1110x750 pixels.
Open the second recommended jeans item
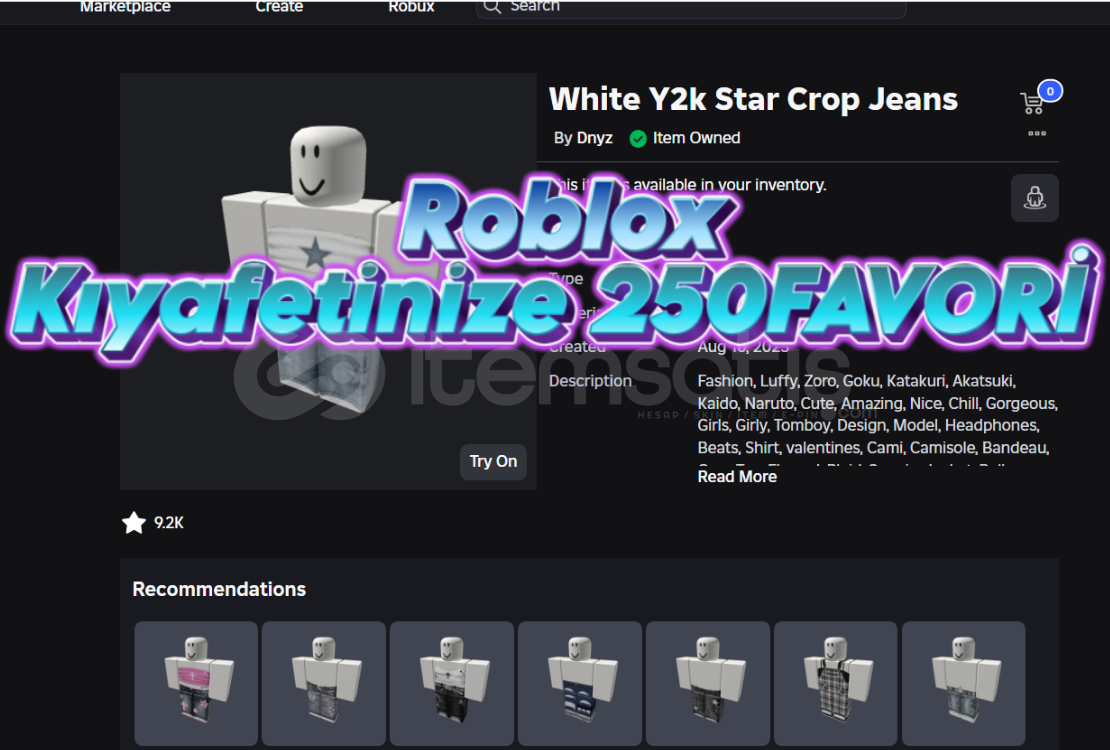[324, 683]
